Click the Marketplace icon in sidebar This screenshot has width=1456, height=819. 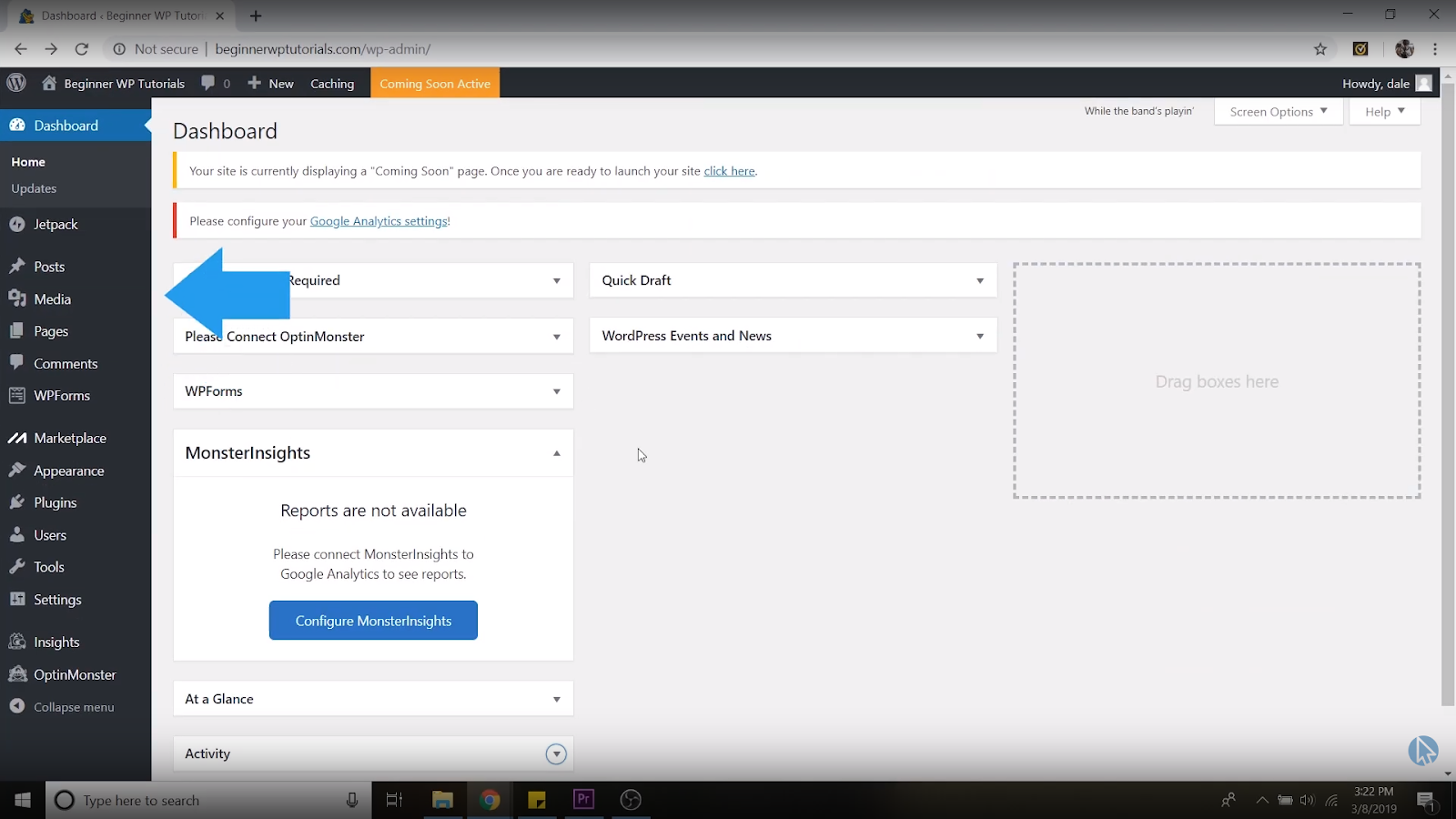click(17, 438)
